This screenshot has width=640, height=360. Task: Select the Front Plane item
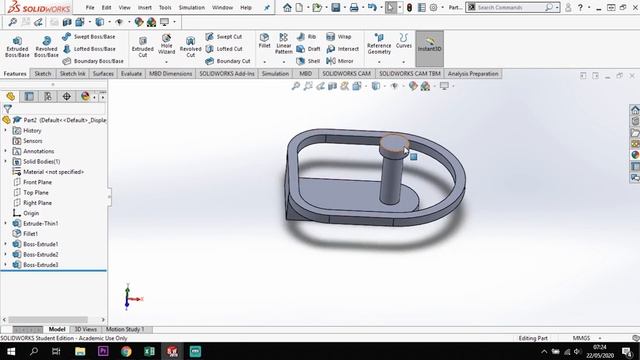pos(32,182)
